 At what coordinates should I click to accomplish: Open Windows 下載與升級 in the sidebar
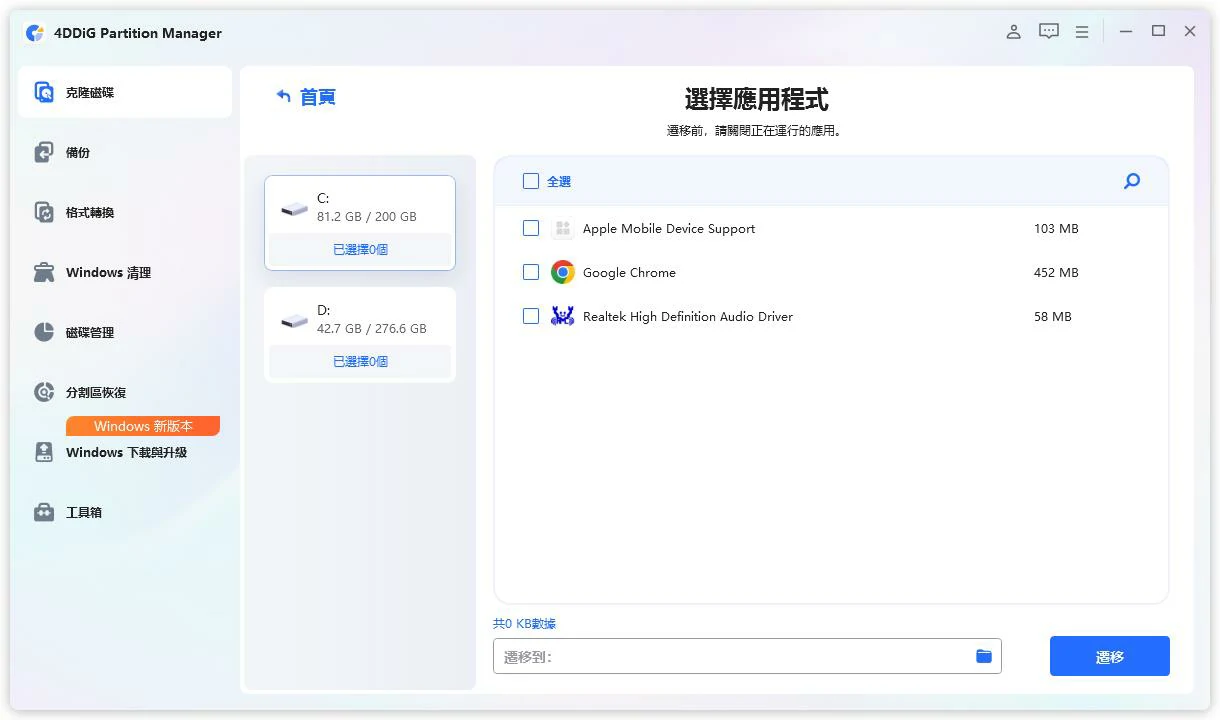[x=125, y=452]
